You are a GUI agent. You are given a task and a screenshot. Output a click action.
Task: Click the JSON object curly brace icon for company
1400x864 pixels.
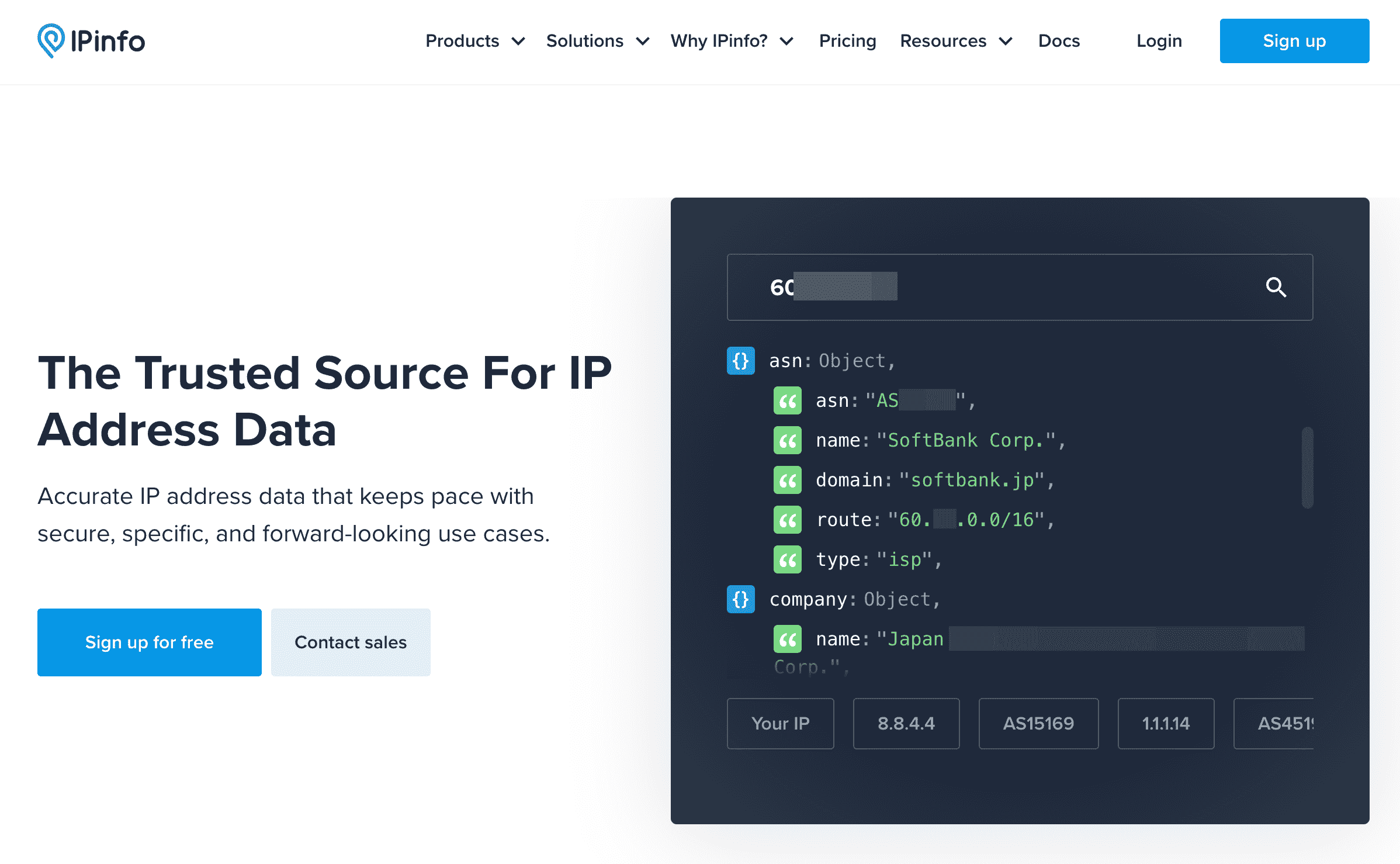click(x=740, y=599)
